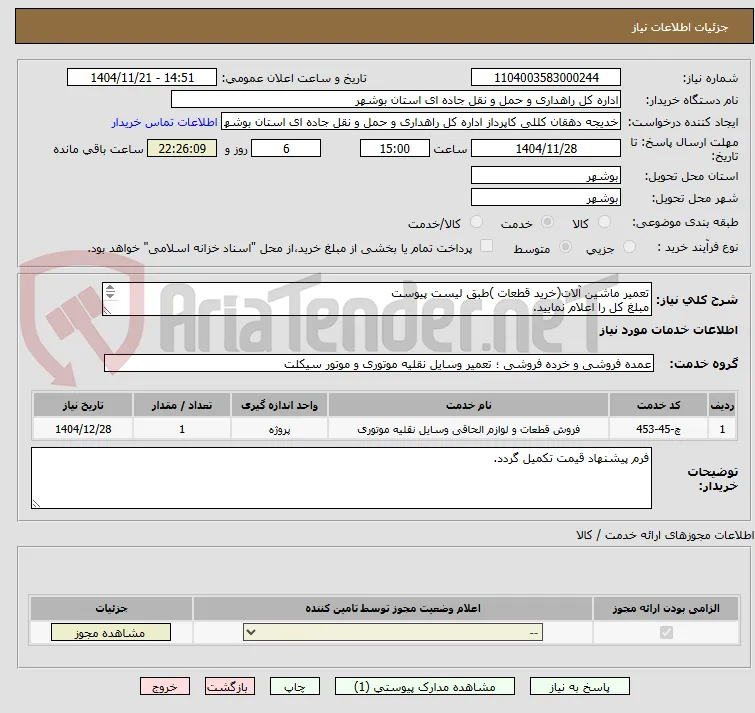This screenshot has width=755, height=713.
Task: Click the خروج exit button
Action: pos(165,687)
